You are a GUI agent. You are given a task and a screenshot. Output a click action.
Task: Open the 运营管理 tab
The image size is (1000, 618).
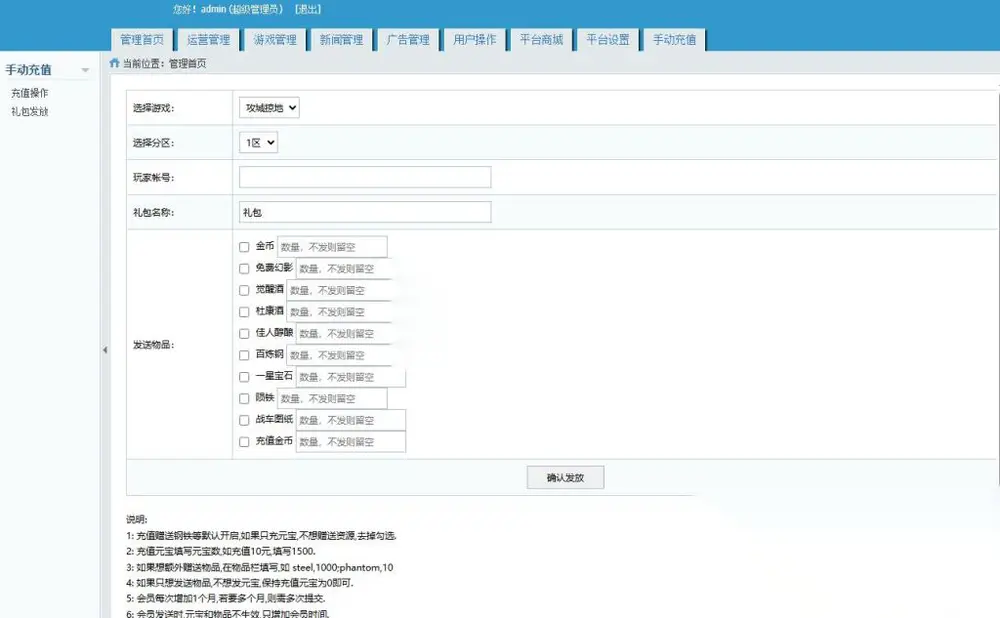(x=209, y=40)
